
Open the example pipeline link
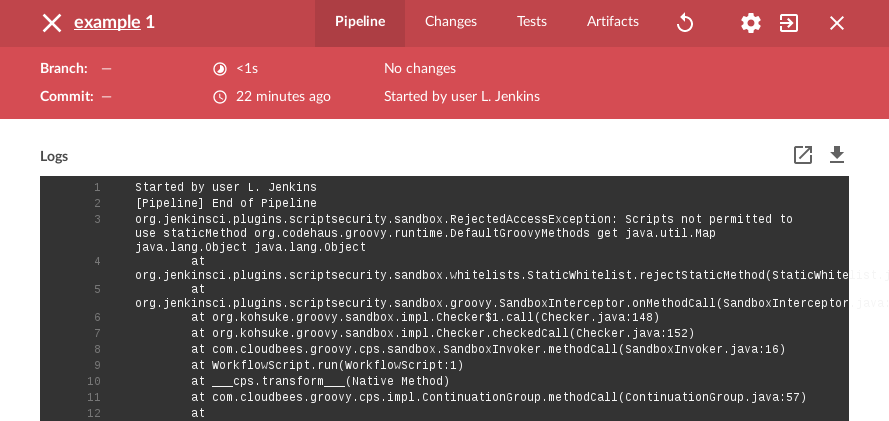(107, 22)
